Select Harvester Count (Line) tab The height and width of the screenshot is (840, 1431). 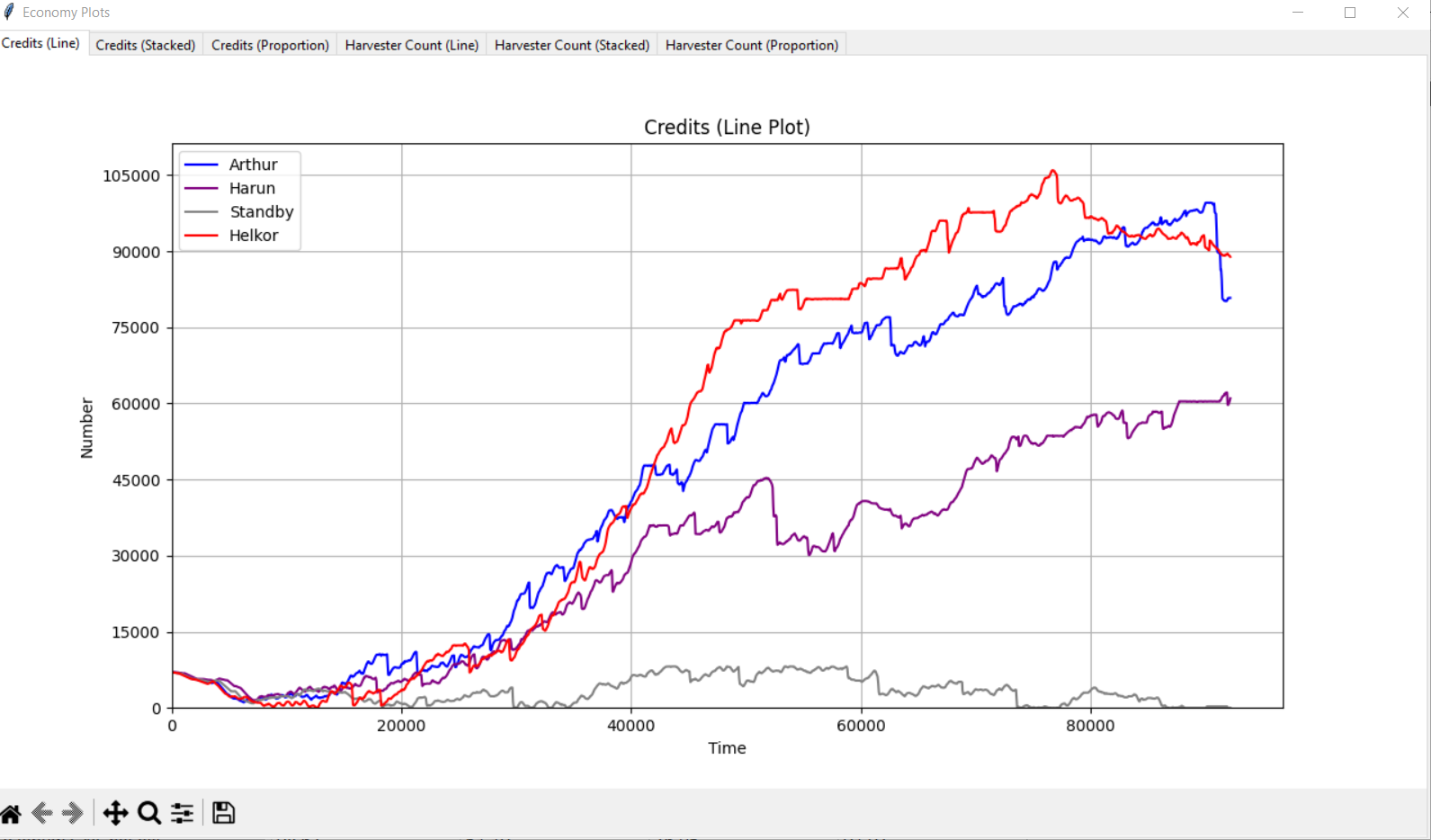[x=412, y=45]
